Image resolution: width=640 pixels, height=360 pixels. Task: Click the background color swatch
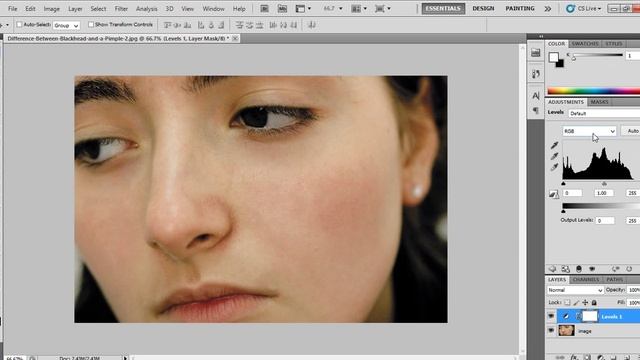pyautogui.click(x=559, y=63)
